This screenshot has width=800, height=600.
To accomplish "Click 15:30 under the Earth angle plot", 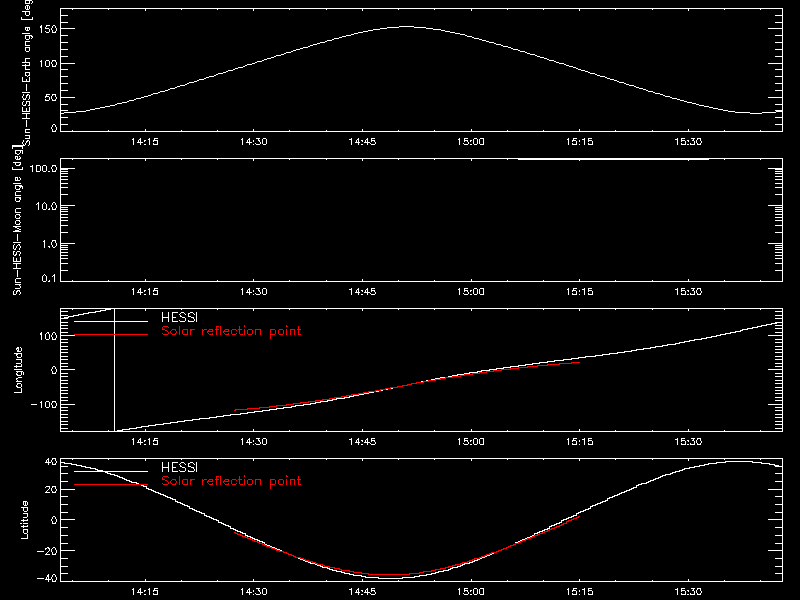I will pyautogui.click(x=688, y=142).
